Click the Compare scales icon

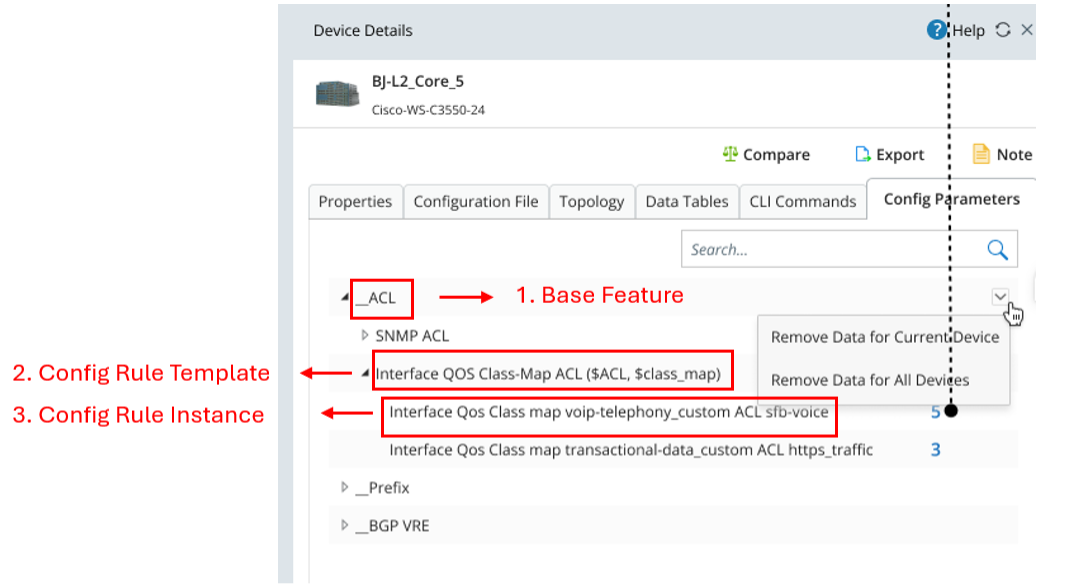click(730, 154)
